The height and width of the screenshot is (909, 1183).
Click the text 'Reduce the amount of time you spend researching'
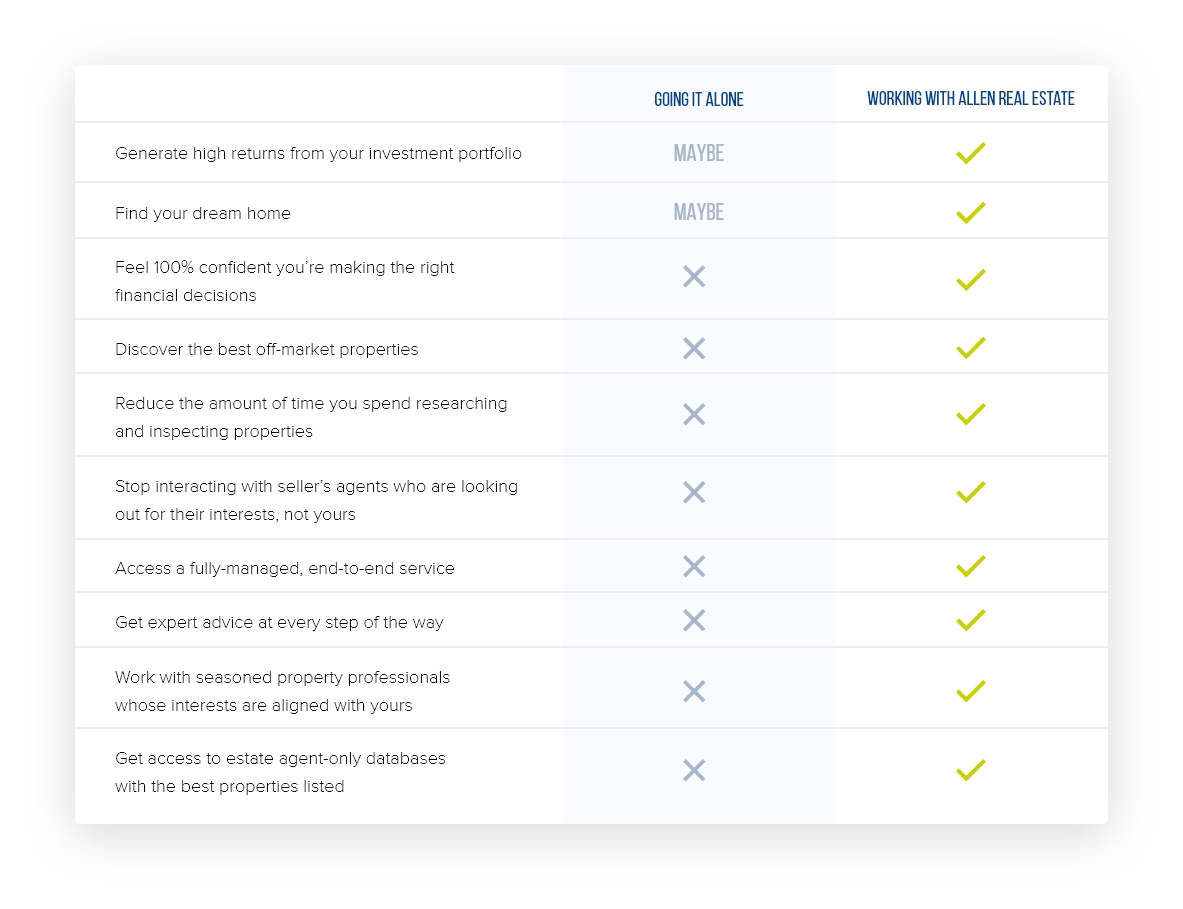(x=311, y=404)
